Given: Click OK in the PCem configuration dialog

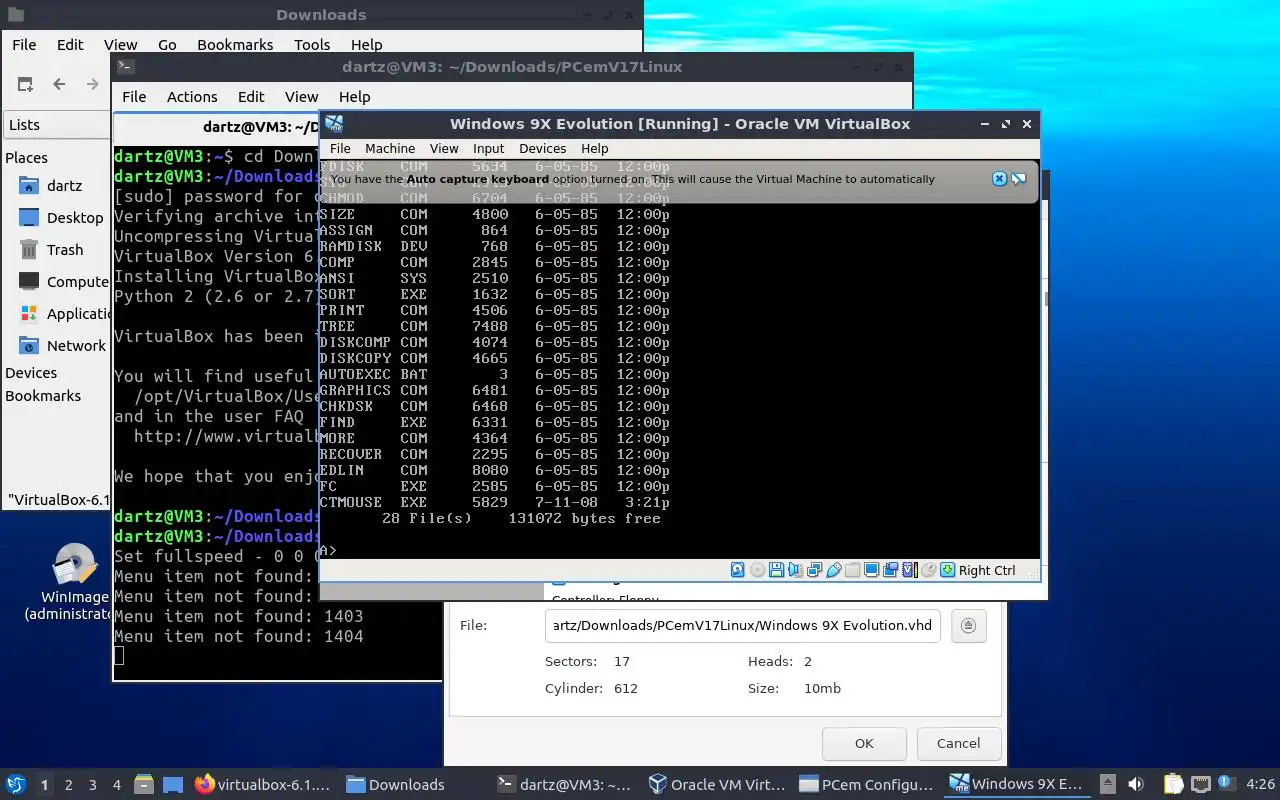Looking at the screenshot, I should pos(864,743).
